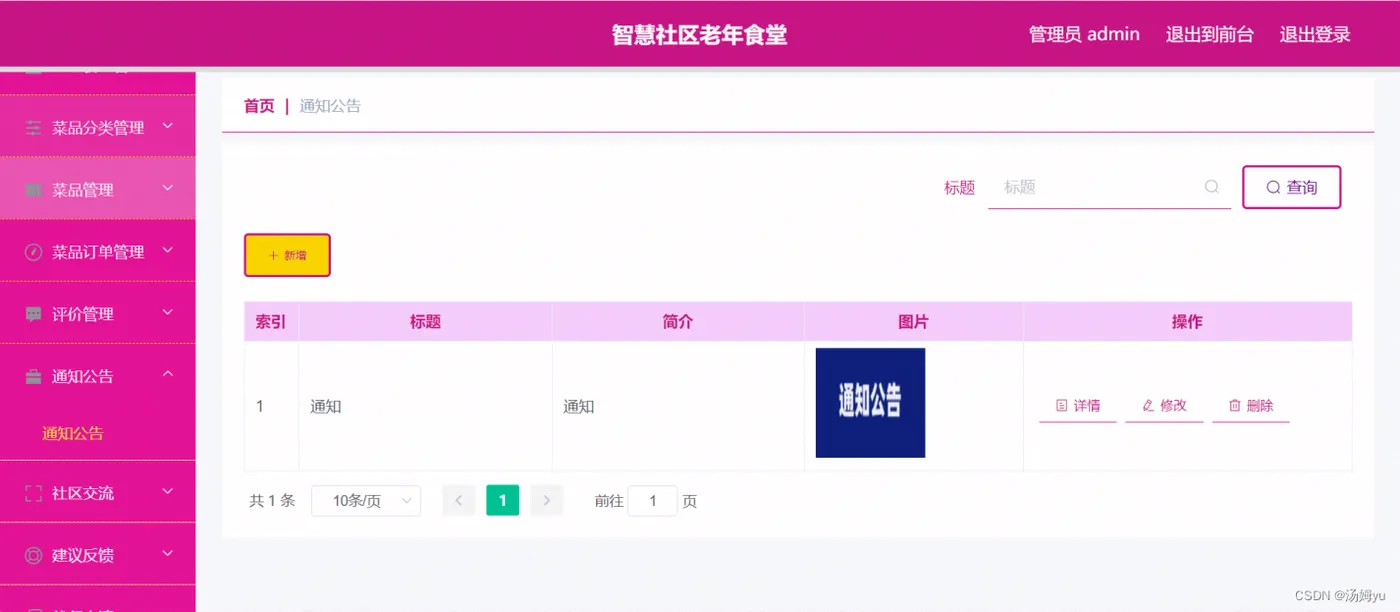Expand the 菜品管理 chevron

pos(168,188)
